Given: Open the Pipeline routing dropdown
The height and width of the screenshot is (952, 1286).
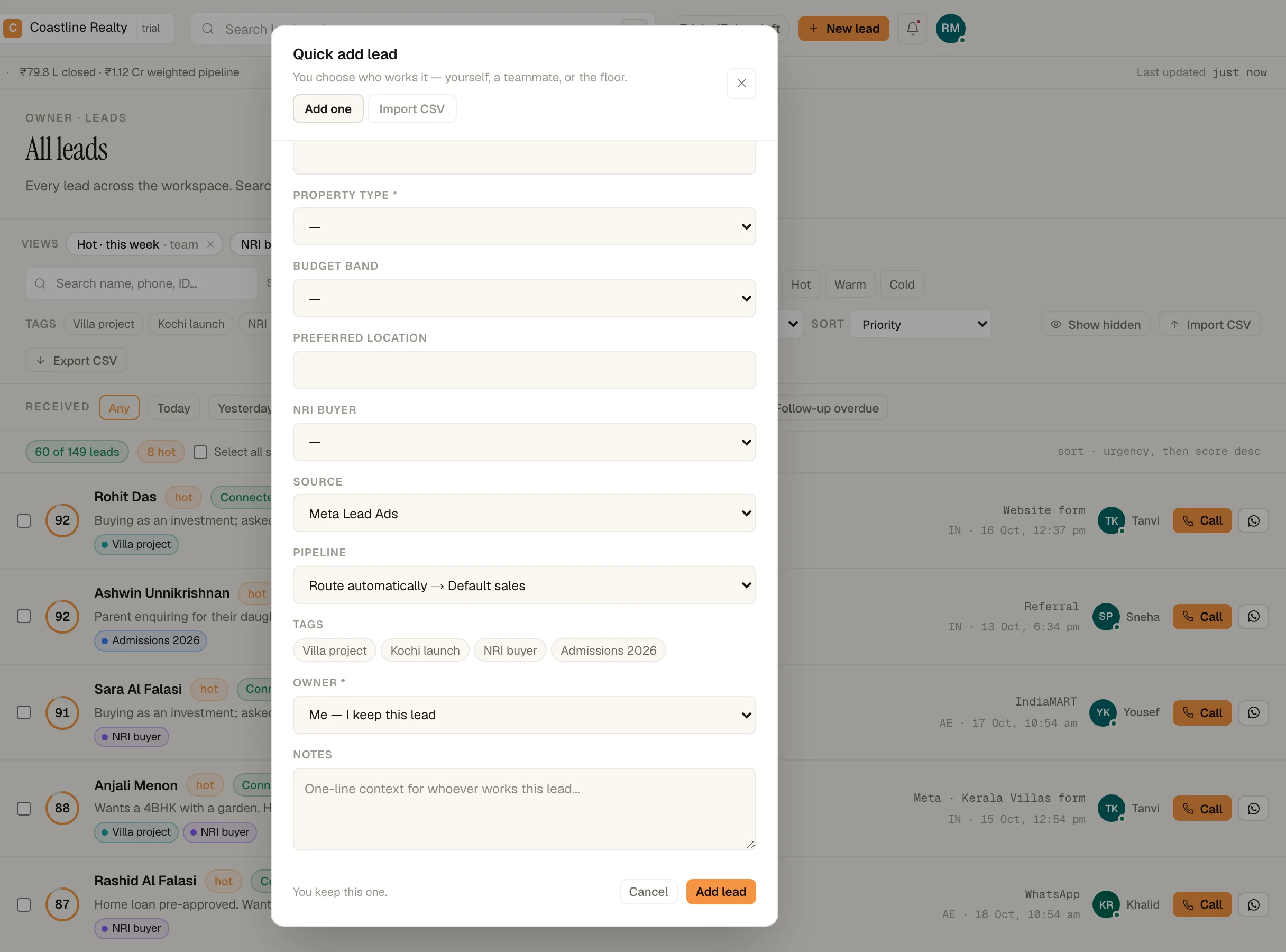Looking at the screenshot, I should pyautogui.click(x=523, y=585).
